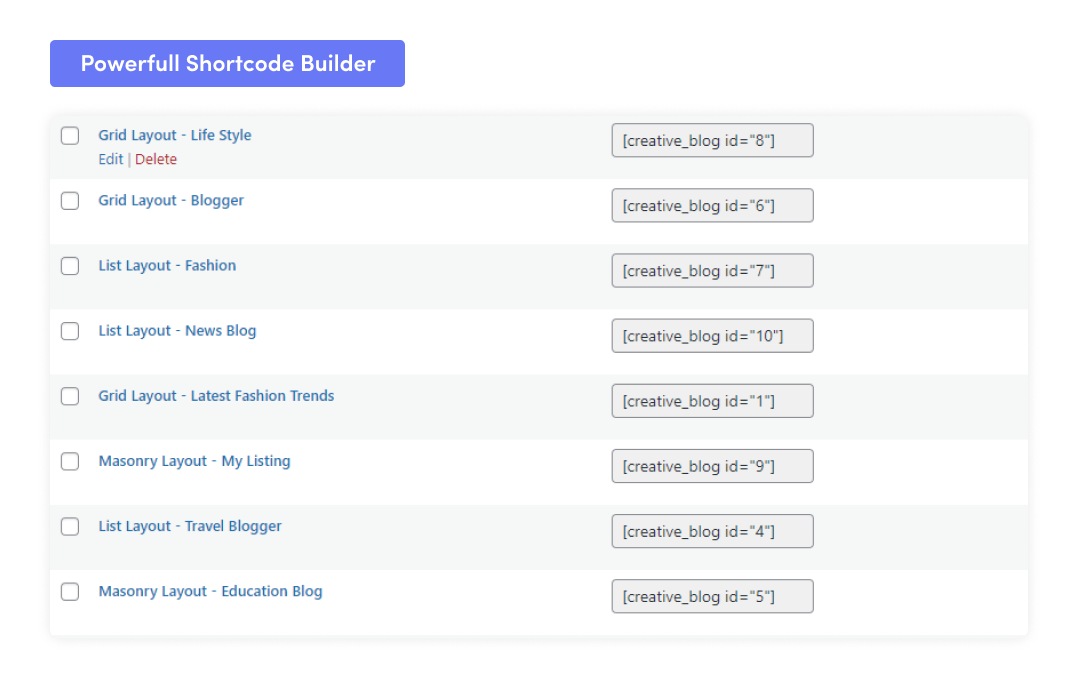Open the Masonry Layout - My Listing link
This screenshot has height=688, width=1078.
[x=194, y=461]
